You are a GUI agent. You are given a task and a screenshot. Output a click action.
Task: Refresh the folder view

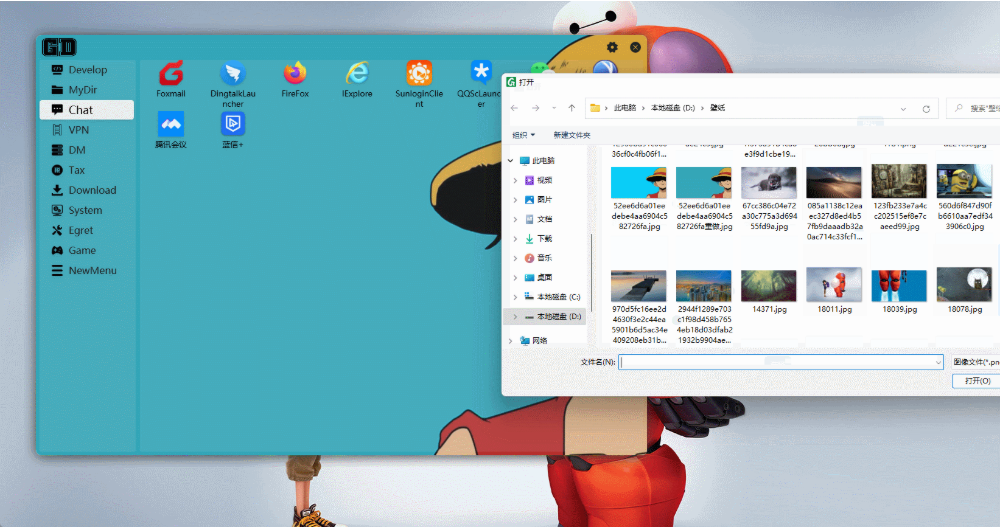[926, 109]
